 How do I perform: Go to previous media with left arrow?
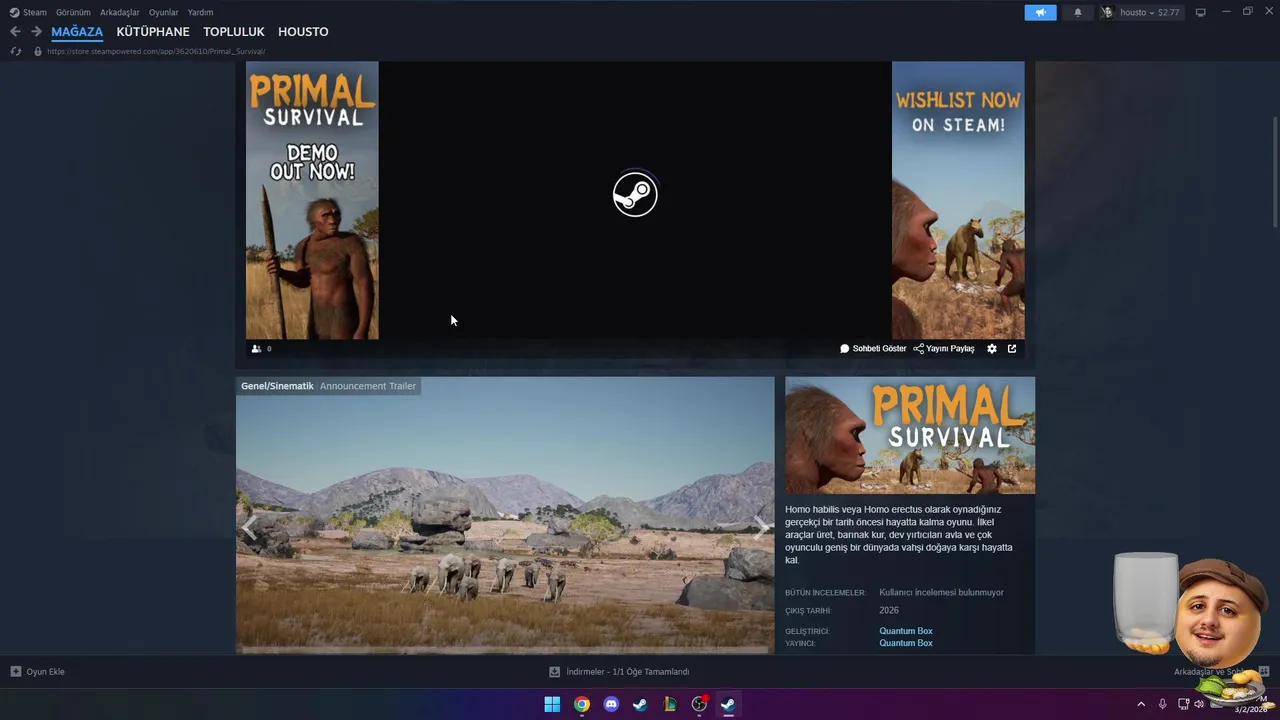point(249,527)
